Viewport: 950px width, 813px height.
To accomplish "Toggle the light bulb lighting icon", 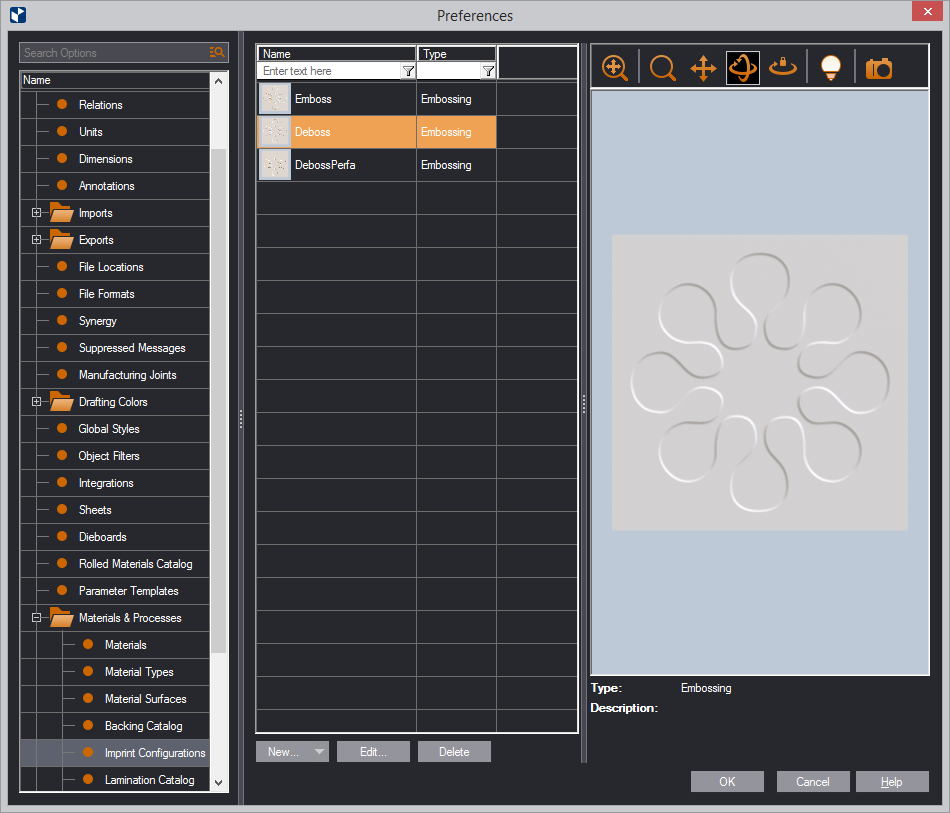I will [831, 67].
